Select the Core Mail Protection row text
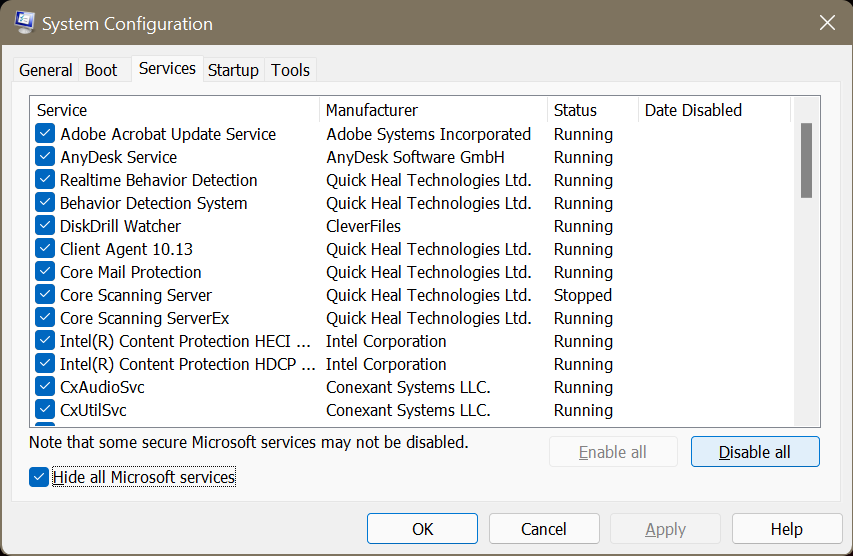Viewport: 853px width, 556px height. (x=131, y=271)
